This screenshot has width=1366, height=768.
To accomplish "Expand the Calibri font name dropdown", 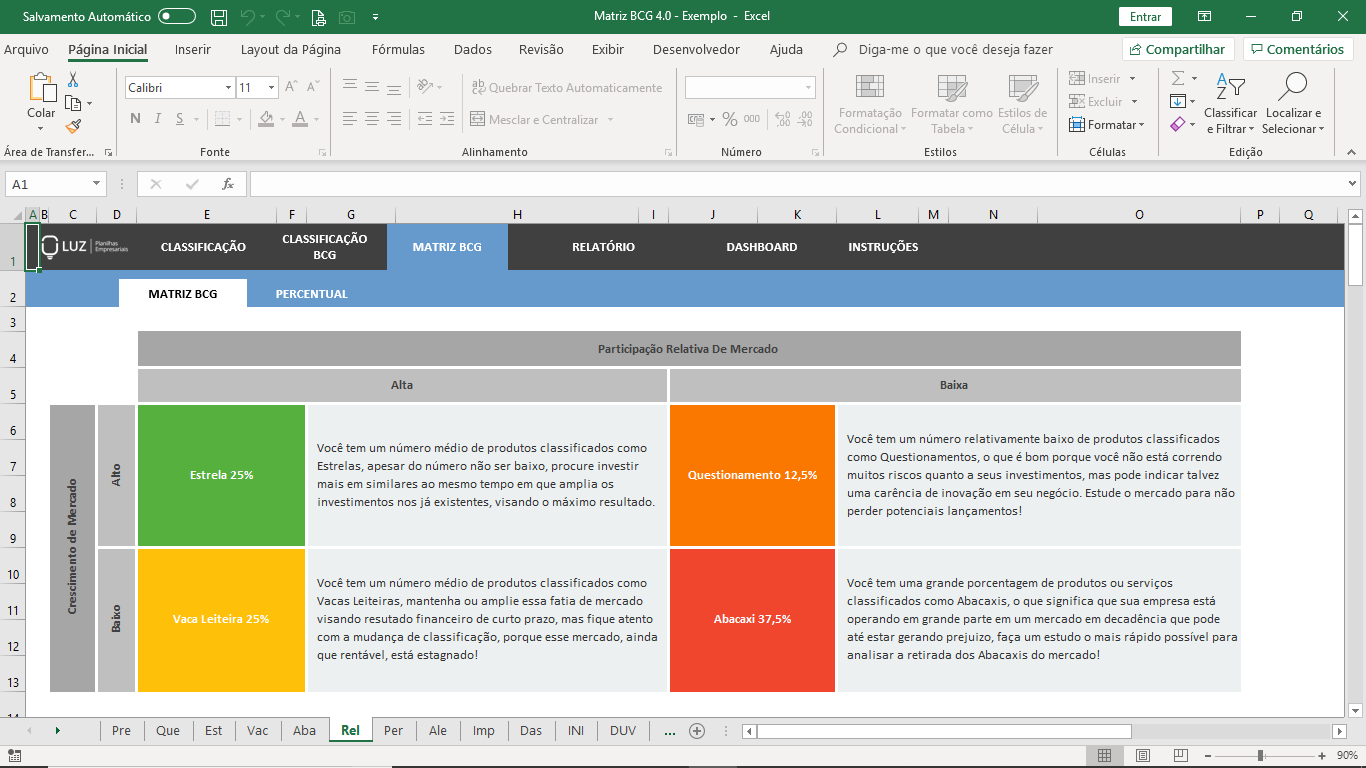I will click(228, 88).
